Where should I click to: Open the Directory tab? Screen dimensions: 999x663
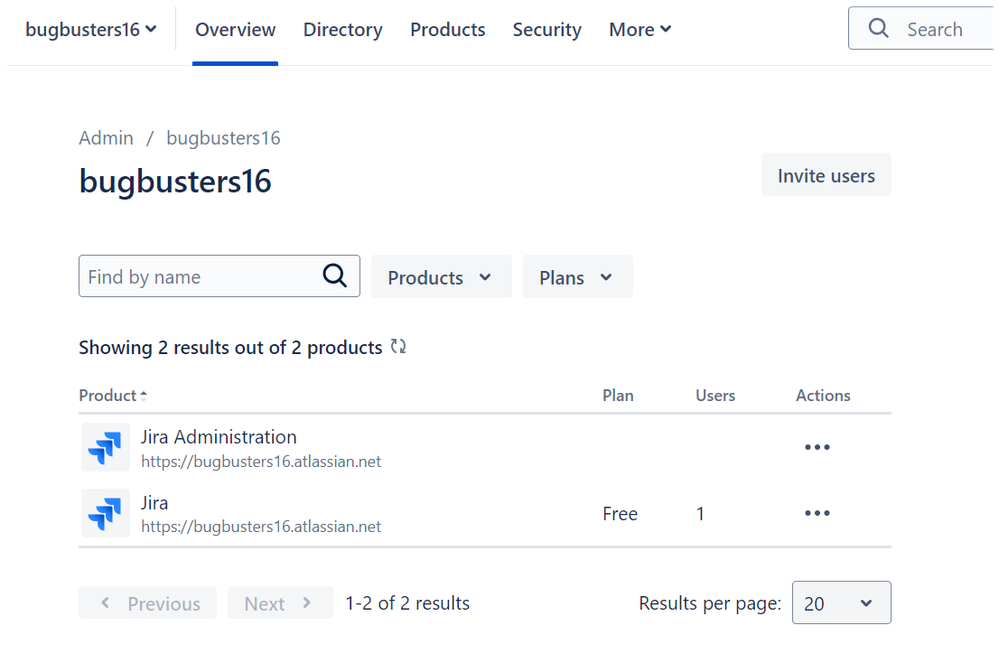click(343, 29)
